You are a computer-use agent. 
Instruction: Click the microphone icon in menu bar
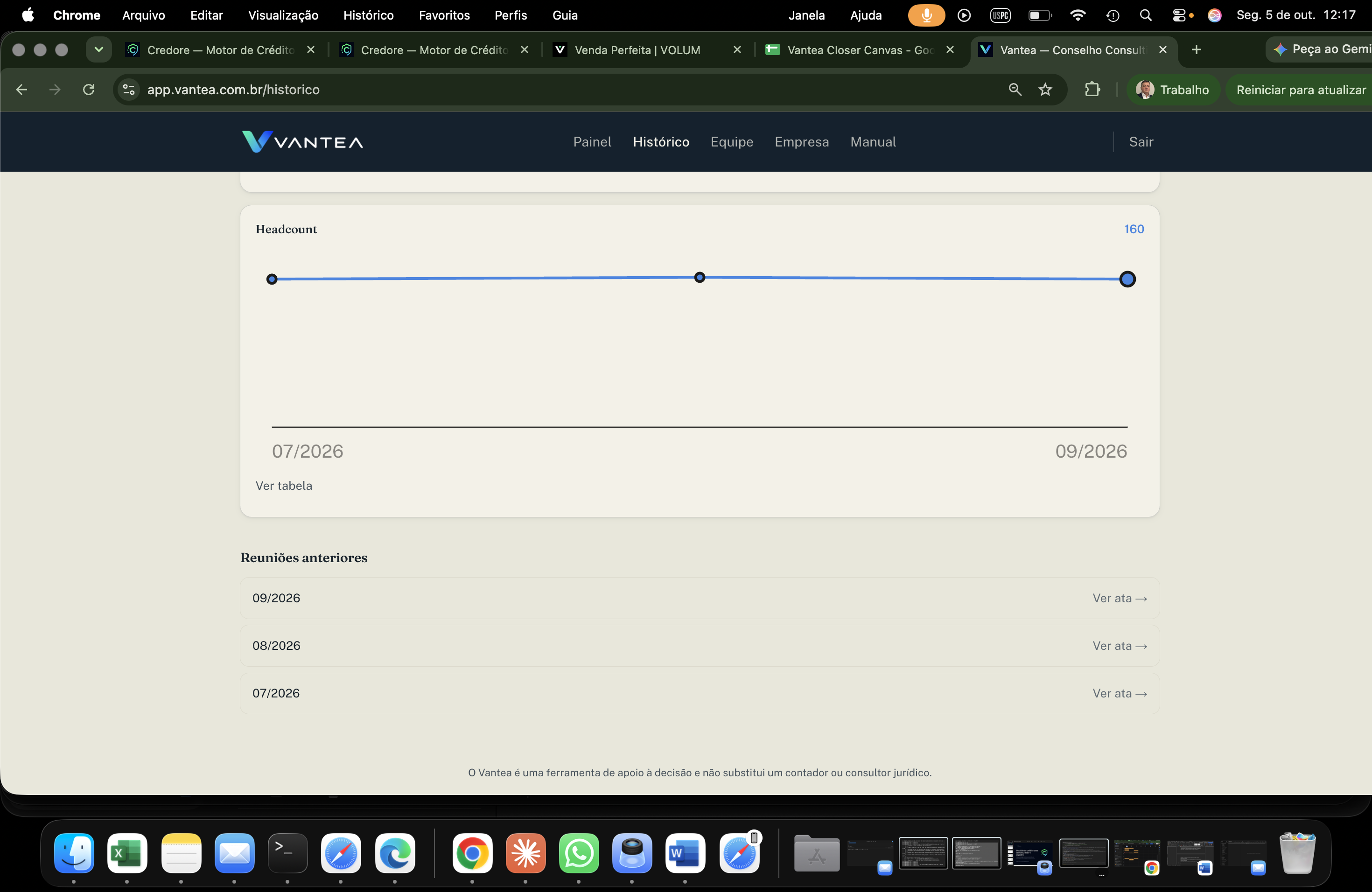(926, 15)
